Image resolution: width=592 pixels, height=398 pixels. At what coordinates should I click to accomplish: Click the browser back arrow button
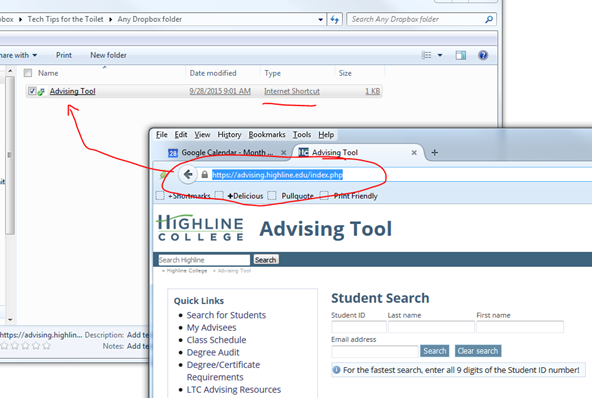tap(188, 174)
